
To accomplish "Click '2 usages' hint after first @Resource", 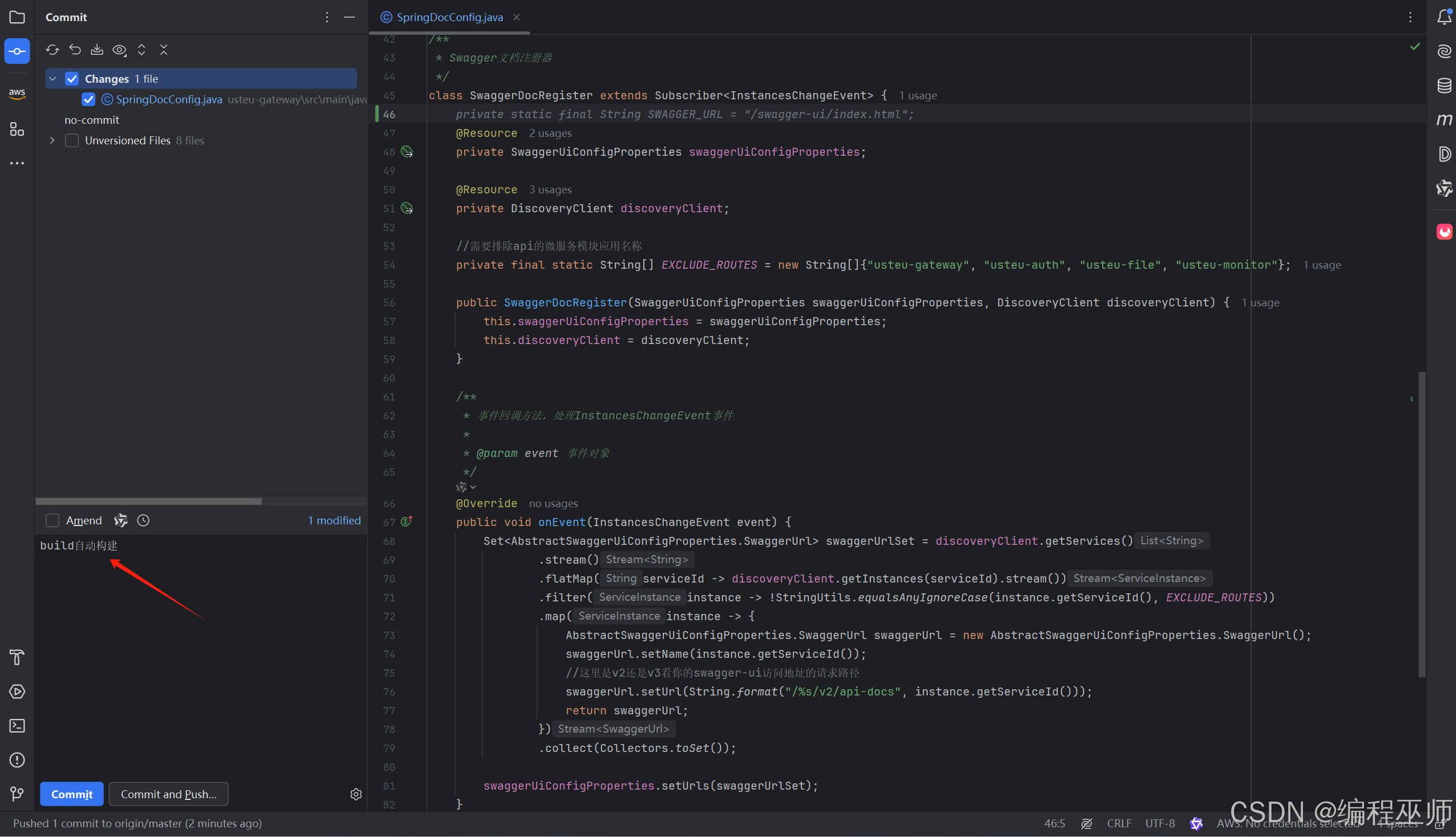I will click(x=550, y=133).
